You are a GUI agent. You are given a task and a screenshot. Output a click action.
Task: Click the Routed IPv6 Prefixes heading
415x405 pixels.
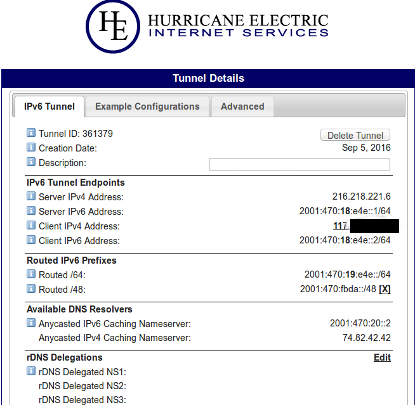[71, 260]
